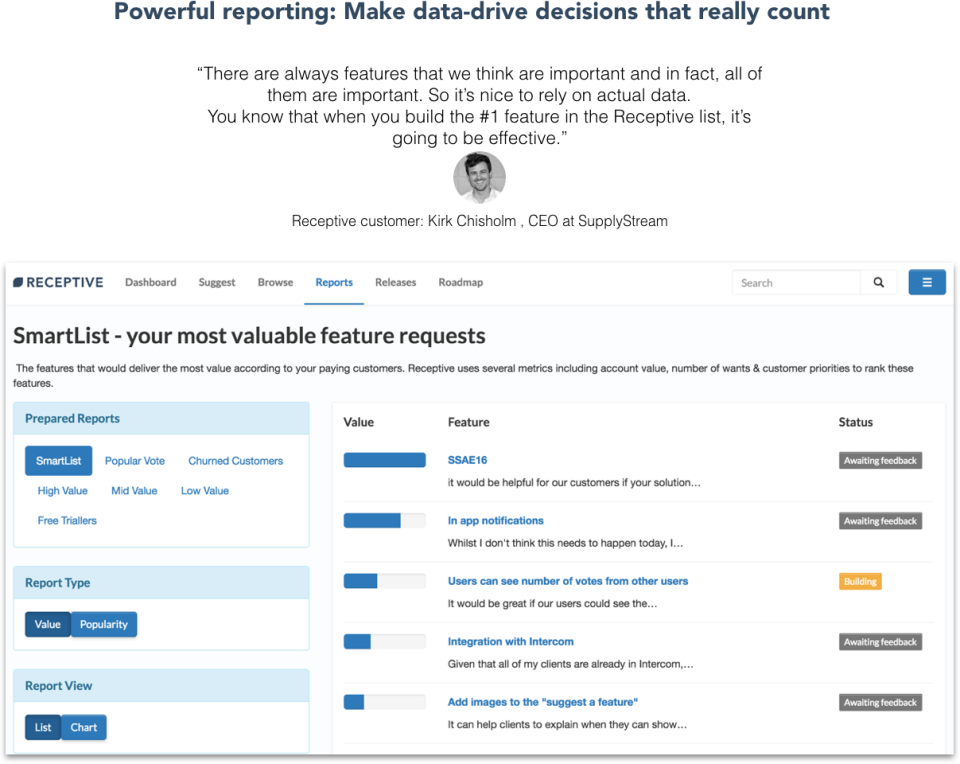Click the search magnifier icon

coord(879,282)
